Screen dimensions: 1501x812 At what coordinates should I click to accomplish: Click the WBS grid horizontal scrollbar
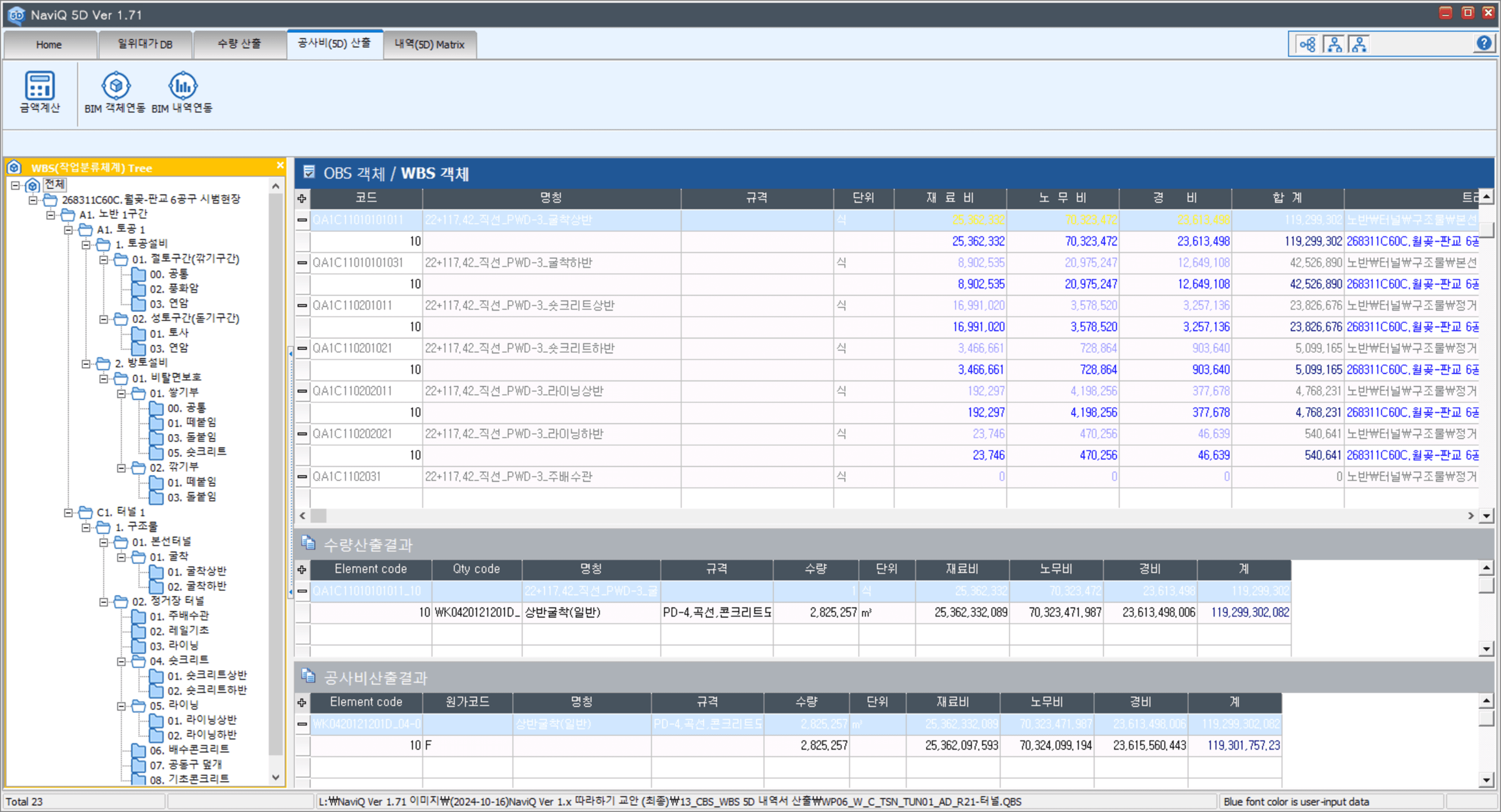(x=887, y=516)
